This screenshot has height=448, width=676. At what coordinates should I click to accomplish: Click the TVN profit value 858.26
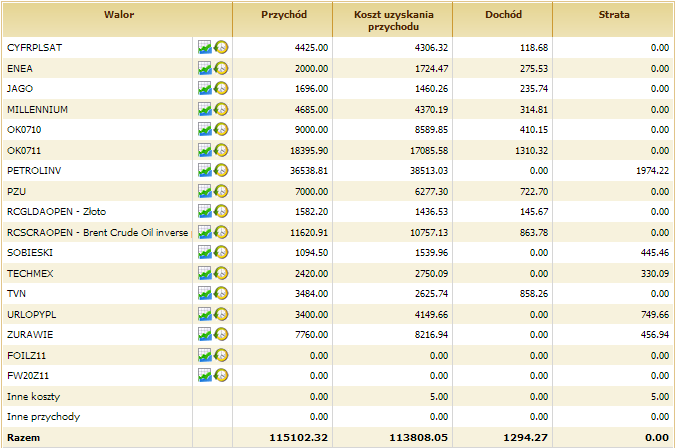(534, 294)
